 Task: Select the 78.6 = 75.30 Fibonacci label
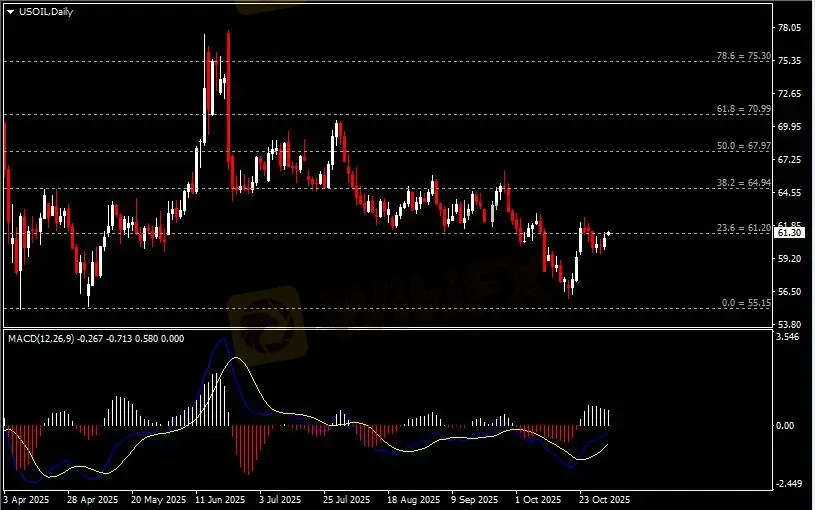744,56
